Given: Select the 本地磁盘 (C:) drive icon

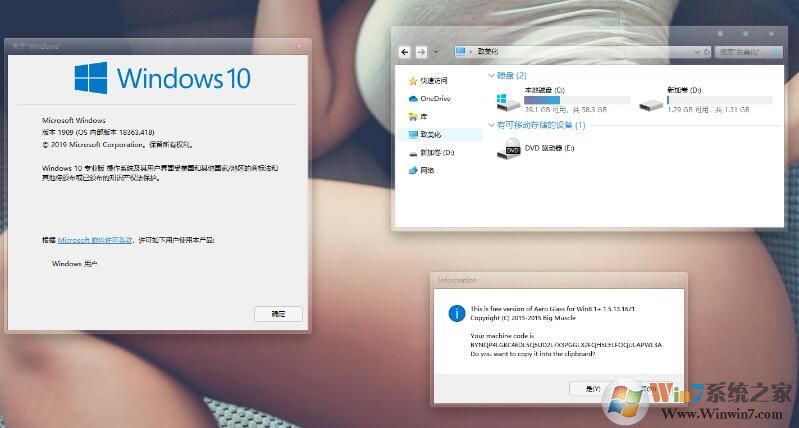Looking at the screenshot, I should pyautogui.click(x=508, y=101).
